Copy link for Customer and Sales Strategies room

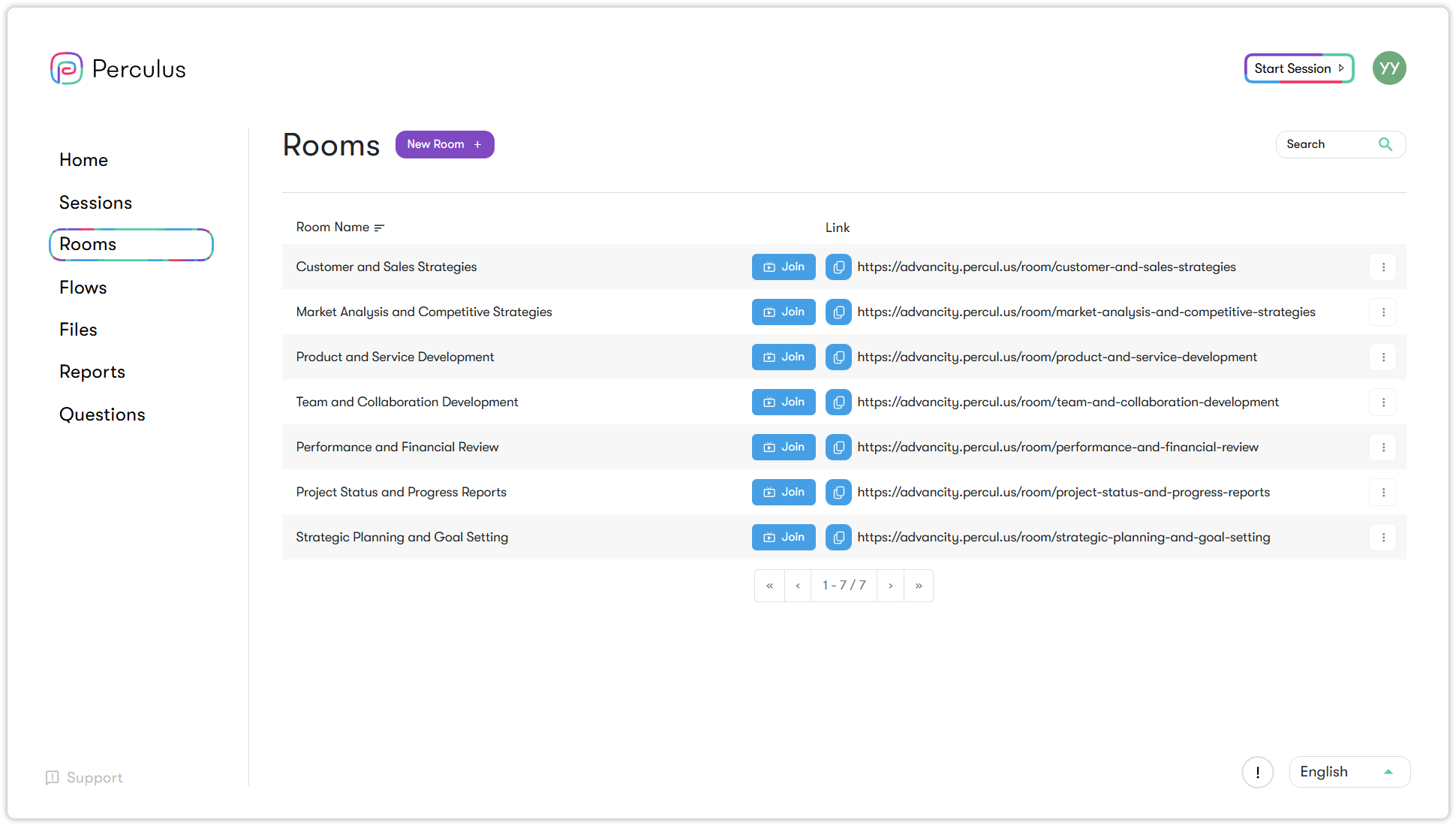[x=838, y=267]
